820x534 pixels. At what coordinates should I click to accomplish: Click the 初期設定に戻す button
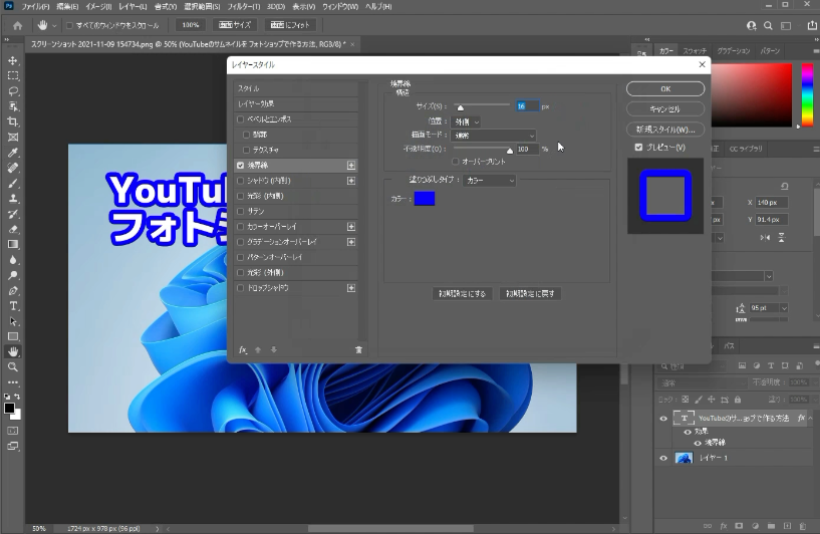(530, 294)
